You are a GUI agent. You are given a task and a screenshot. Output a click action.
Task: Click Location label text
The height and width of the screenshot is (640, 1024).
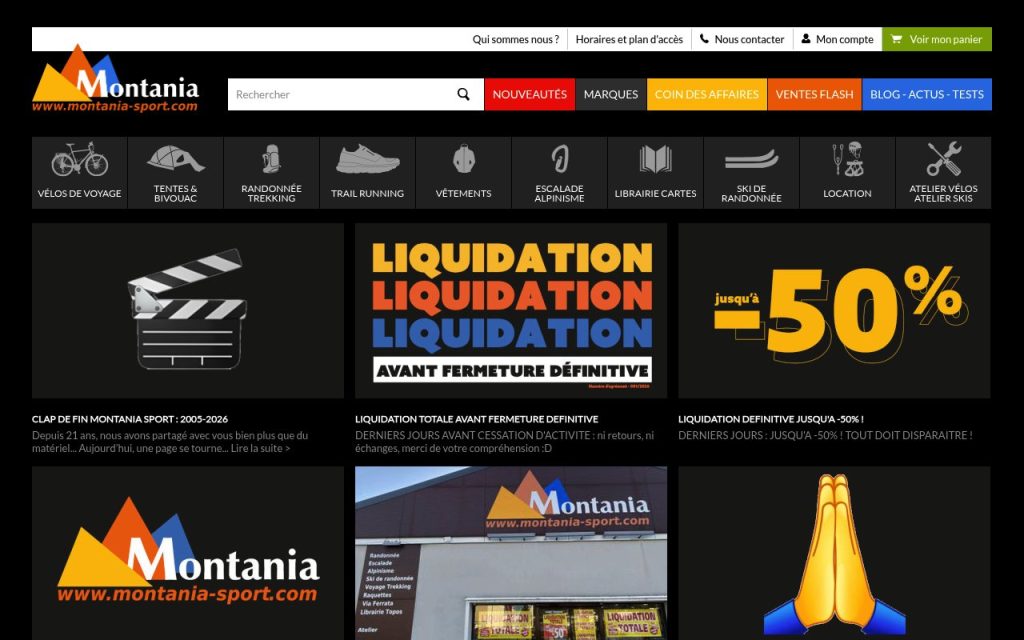click(x=848, y=193)
